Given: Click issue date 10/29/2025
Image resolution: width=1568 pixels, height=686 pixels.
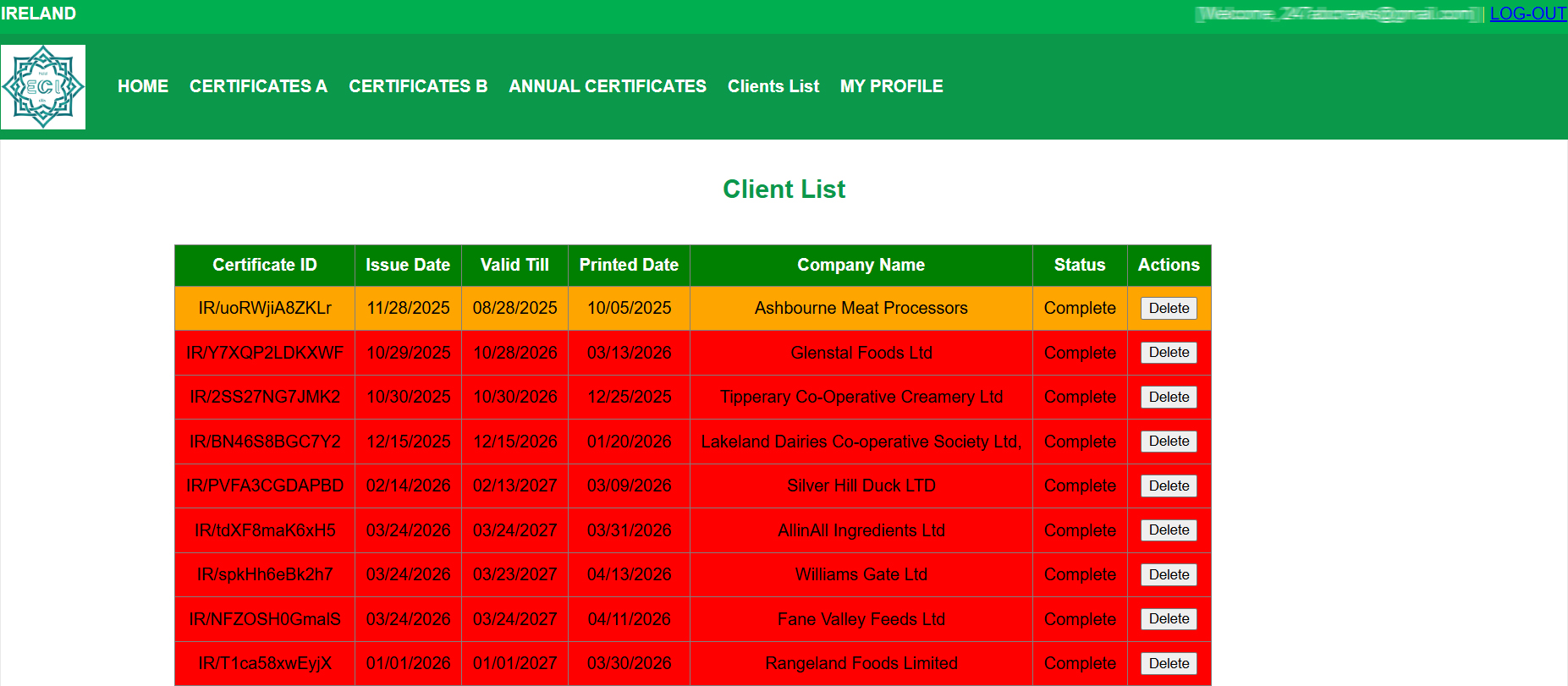Looking at the screenshot, I should pos(408,353).
